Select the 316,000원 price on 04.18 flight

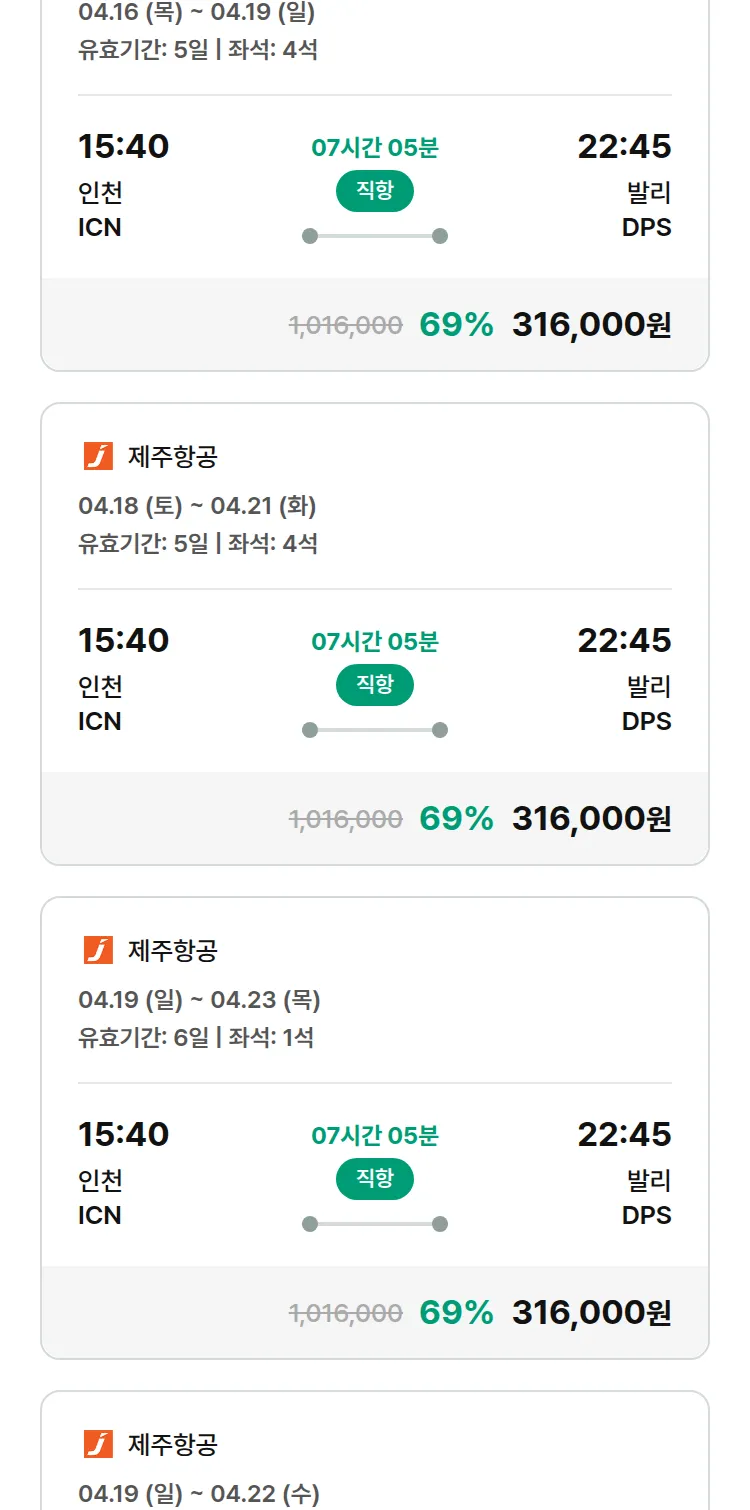(591, 819)
